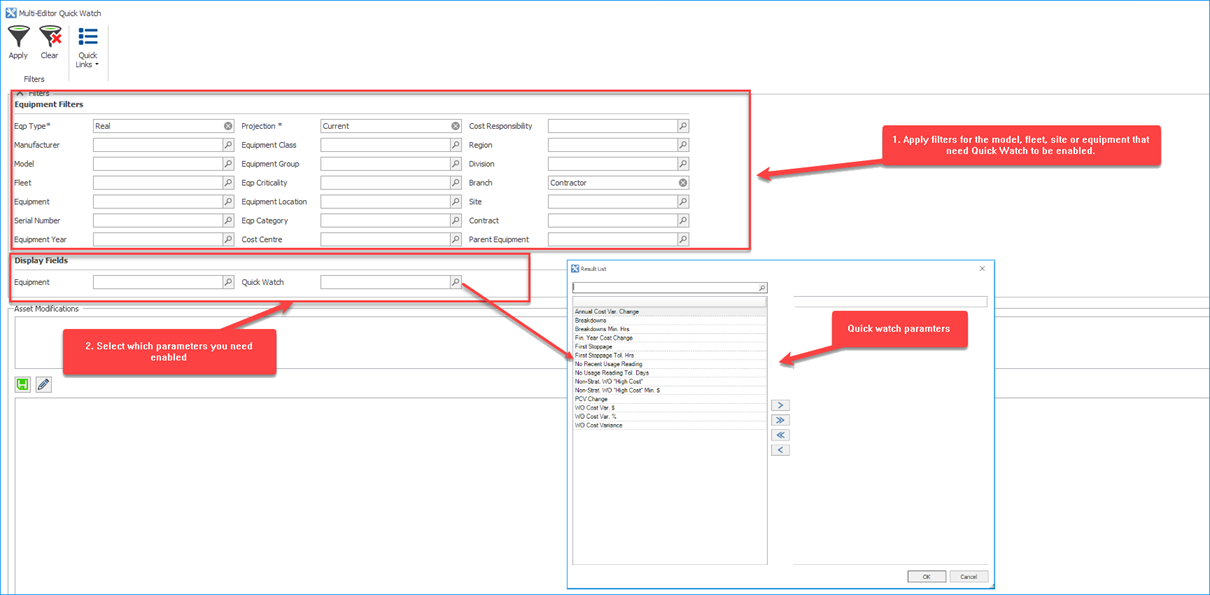The width and height of the screenshot is (1210, 595).
Task: Click the Apply filter funnel icon
Action: point(18,37)
